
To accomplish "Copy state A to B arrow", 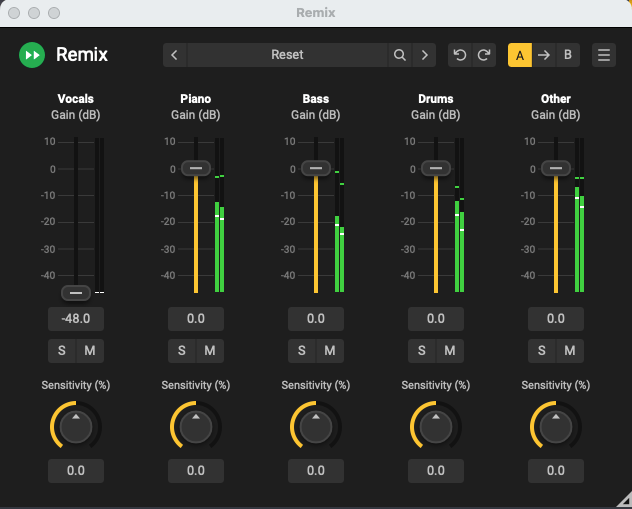I will pyautogui.click(x=544, y=55).
